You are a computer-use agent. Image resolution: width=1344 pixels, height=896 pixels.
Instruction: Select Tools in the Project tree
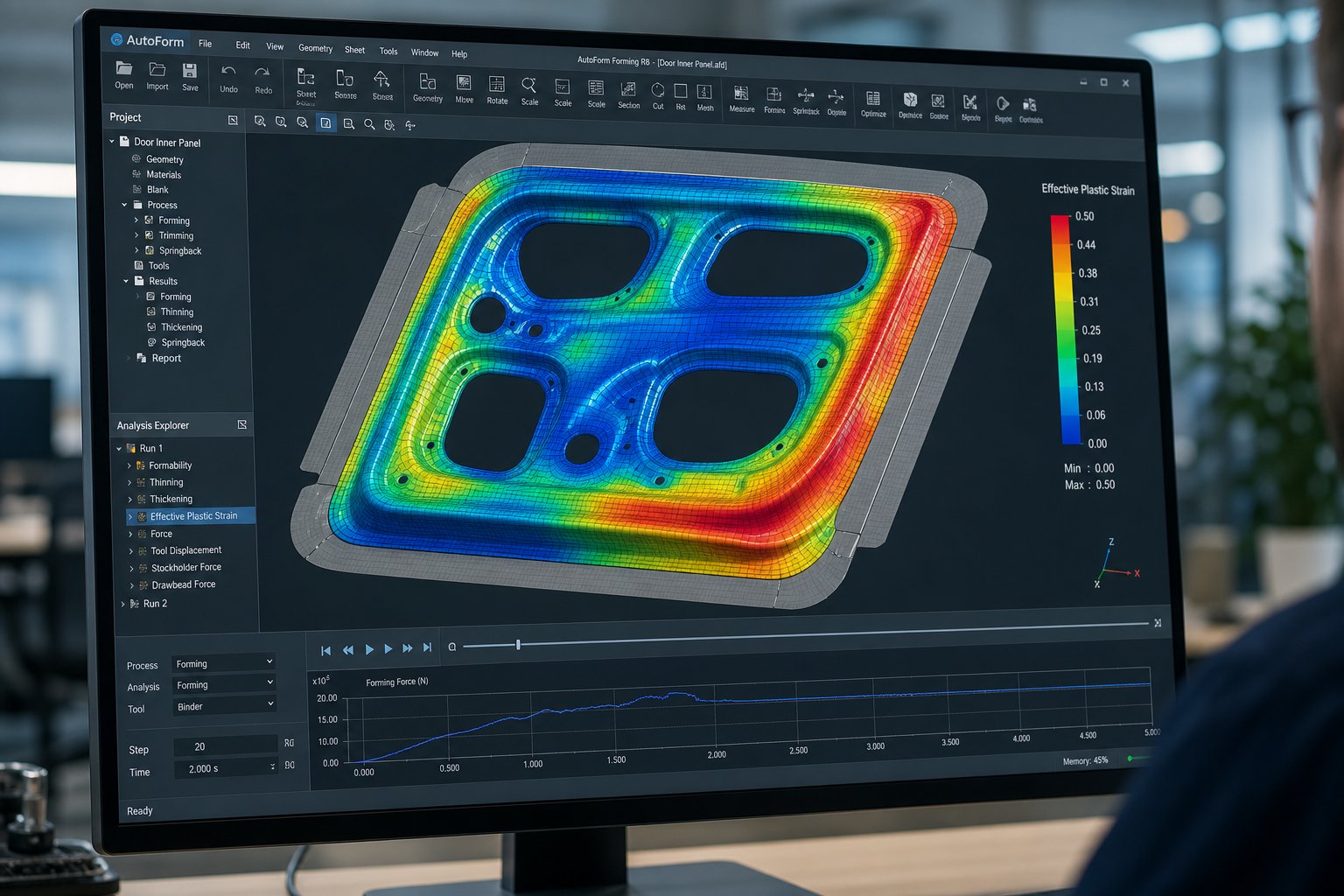[x=158, y=265]
